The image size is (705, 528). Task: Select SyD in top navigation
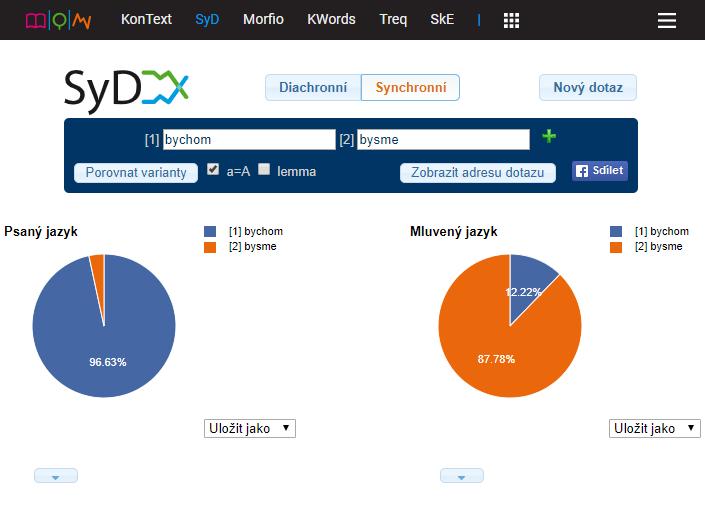point(207,19)
